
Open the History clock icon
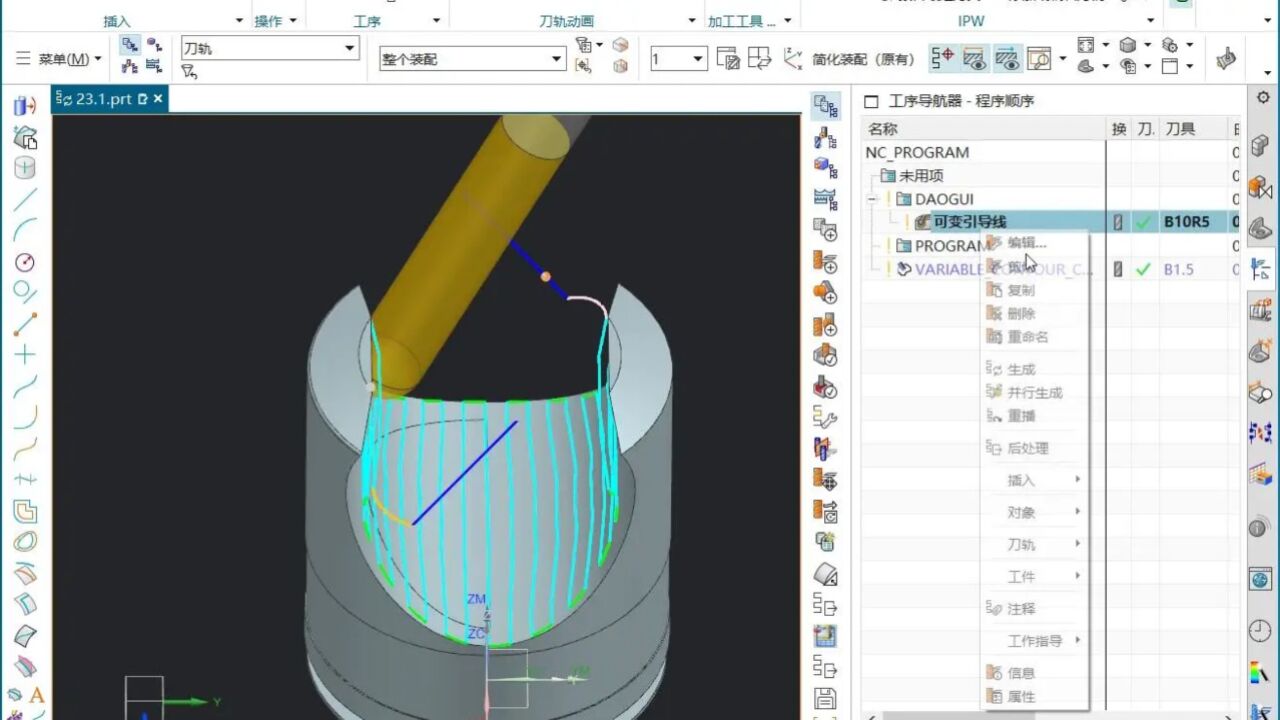point(1260,631)
